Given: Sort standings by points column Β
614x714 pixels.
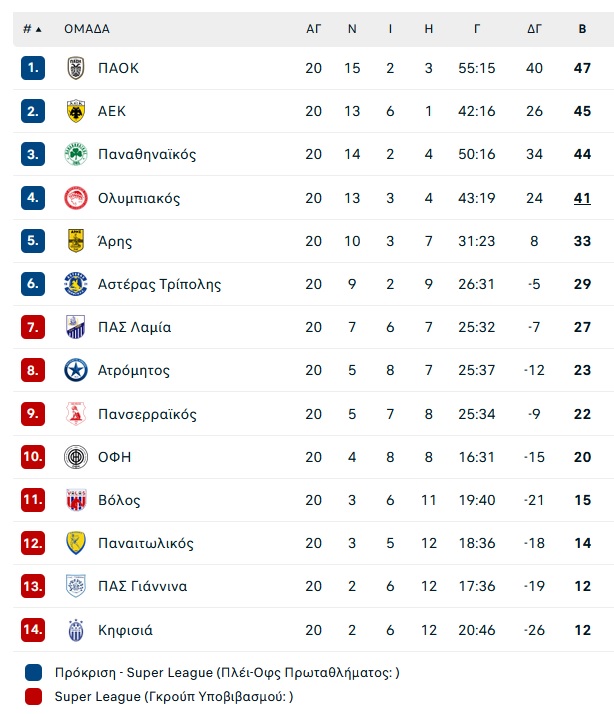Looking at the screenshot, I should 582,29.
